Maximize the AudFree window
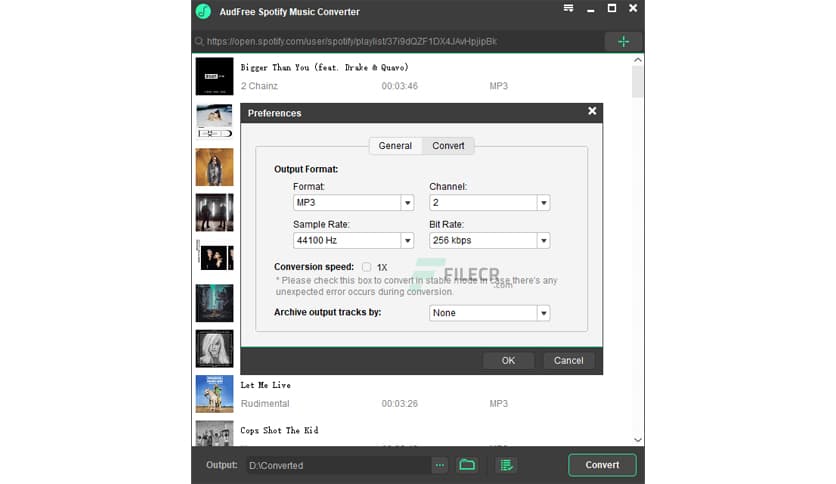The image size is (836, 484). tap(612, 8)
